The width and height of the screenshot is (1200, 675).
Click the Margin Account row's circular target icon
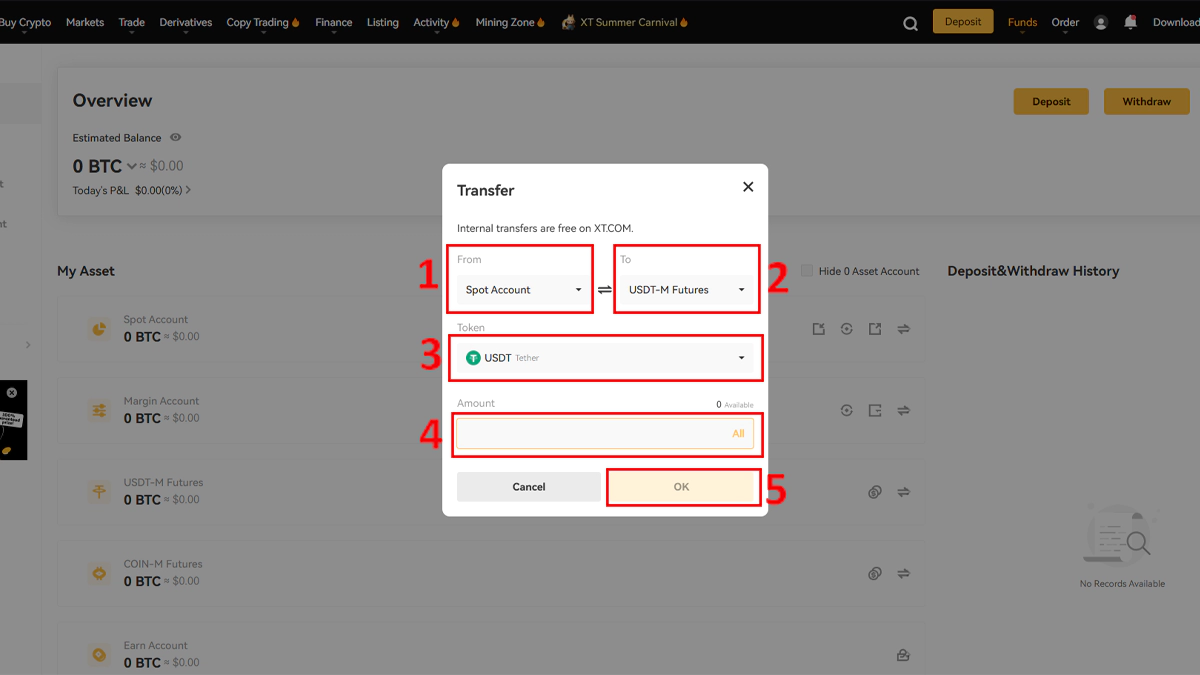pos(847,410)
